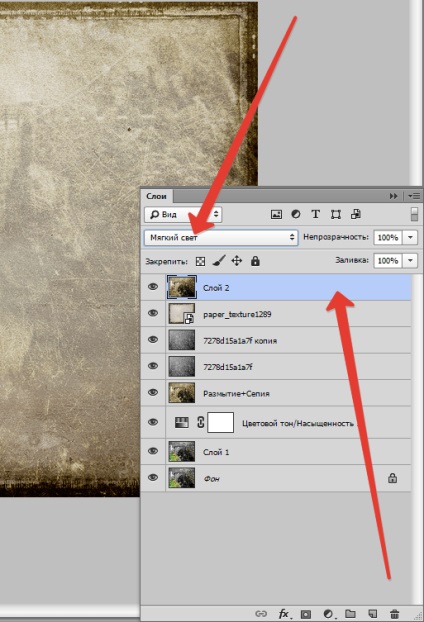Viewport: 424px width, 622px height.
Task: Open the Layers panel flyout menu
Action: click(x=414, y=196)
